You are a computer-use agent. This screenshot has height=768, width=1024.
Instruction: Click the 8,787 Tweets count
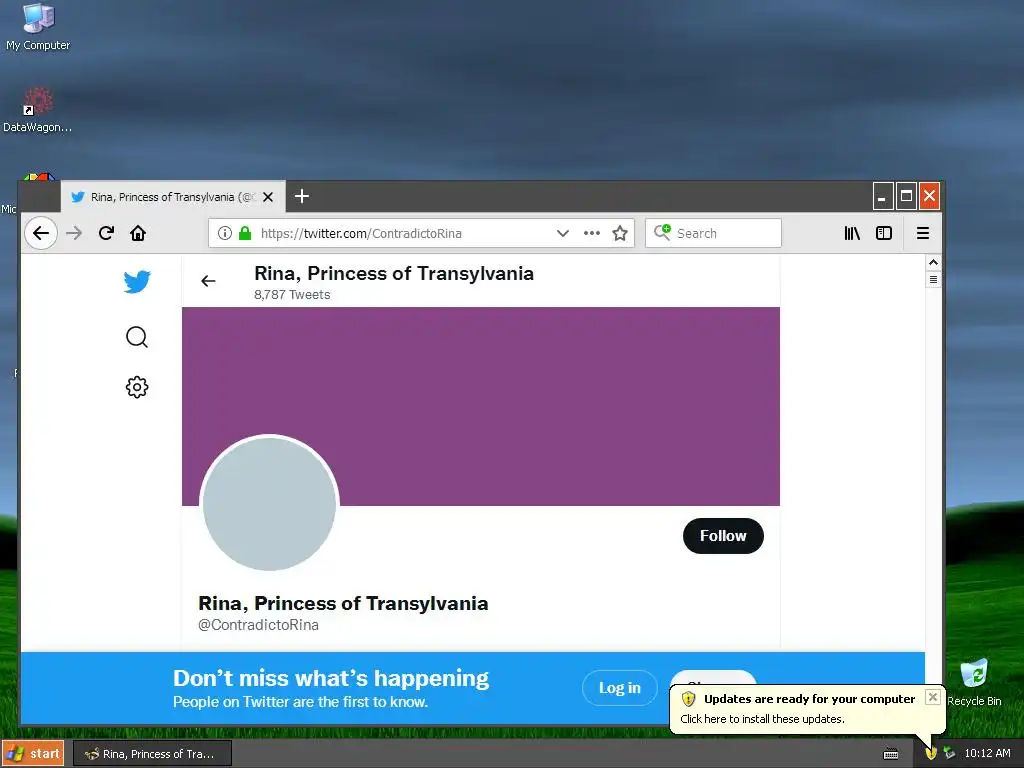[x=292, y=295]
